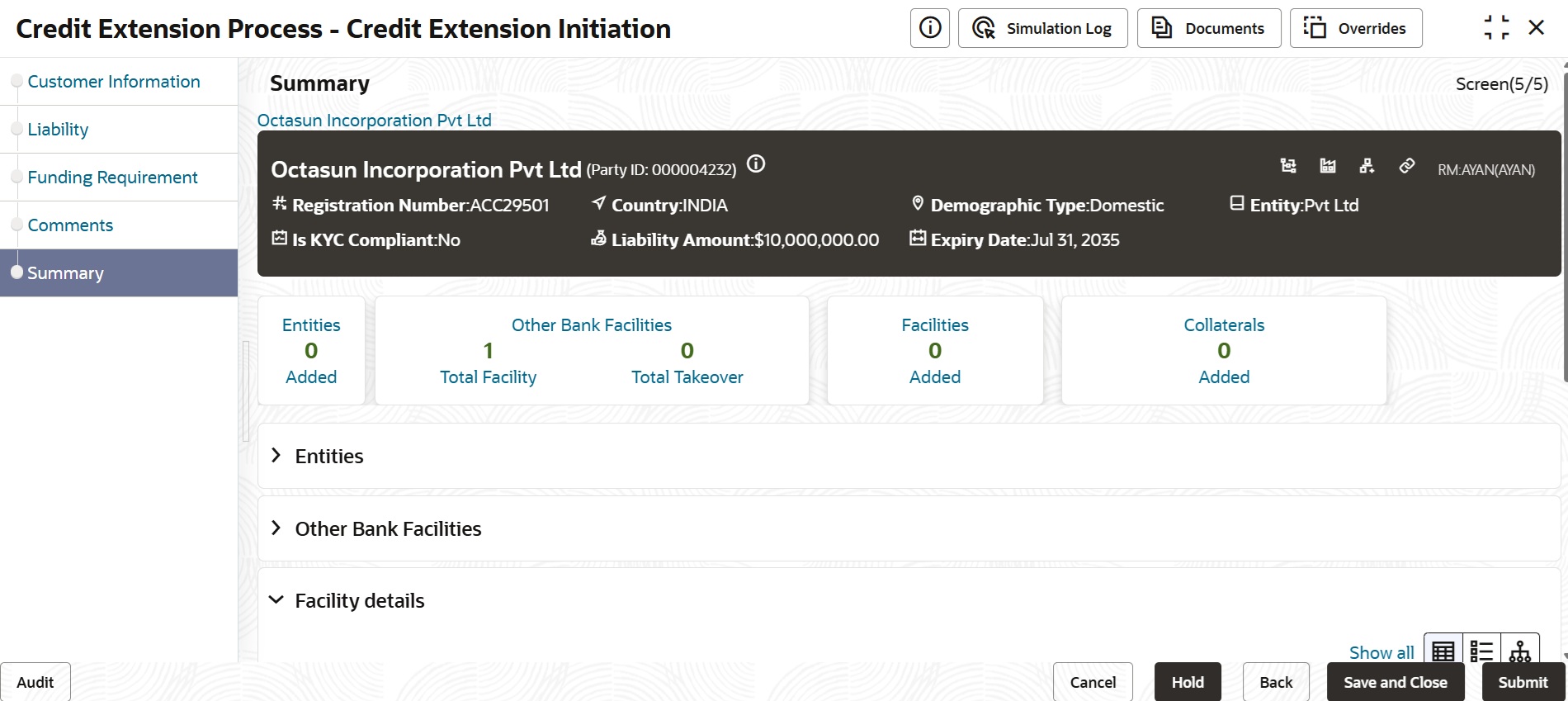Click the Screen(5/5) indicator
Viewport: 1568px width, 701px height.
(x=1502, y=84)
